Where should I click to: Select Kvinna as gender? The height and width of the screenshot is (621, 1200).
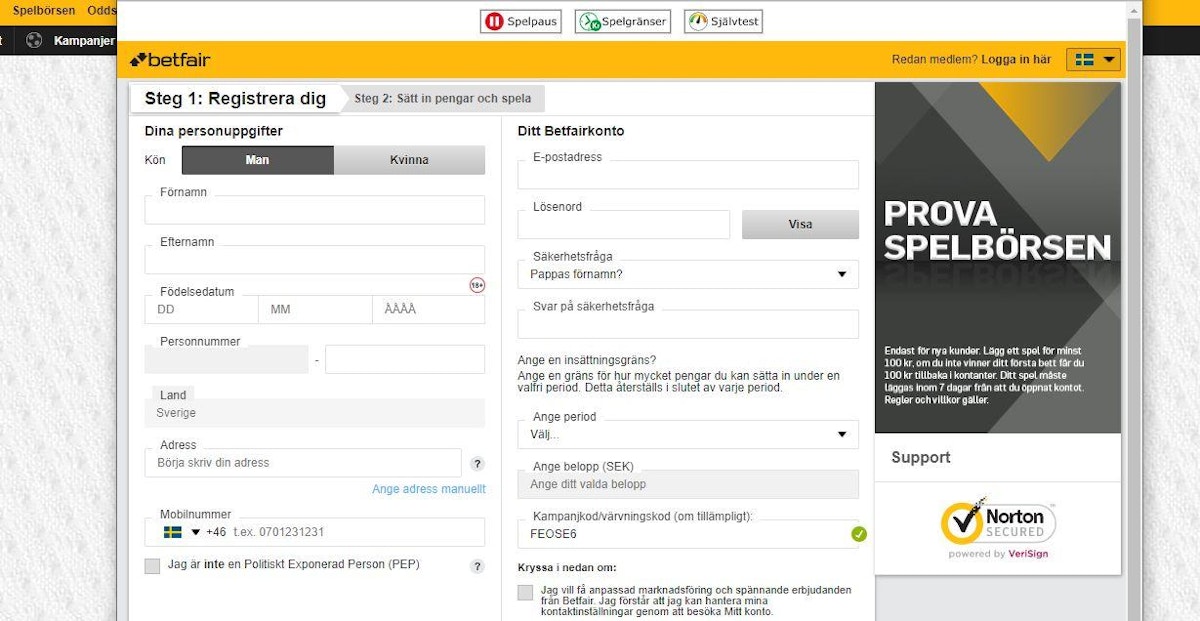click(x=409, y=160)
